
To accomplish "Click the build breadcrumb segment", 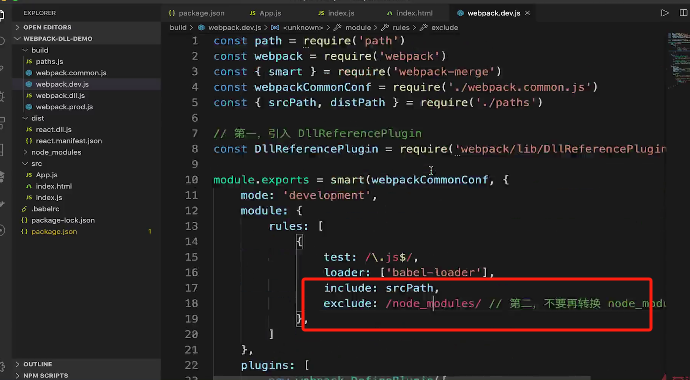I will 178,28.
